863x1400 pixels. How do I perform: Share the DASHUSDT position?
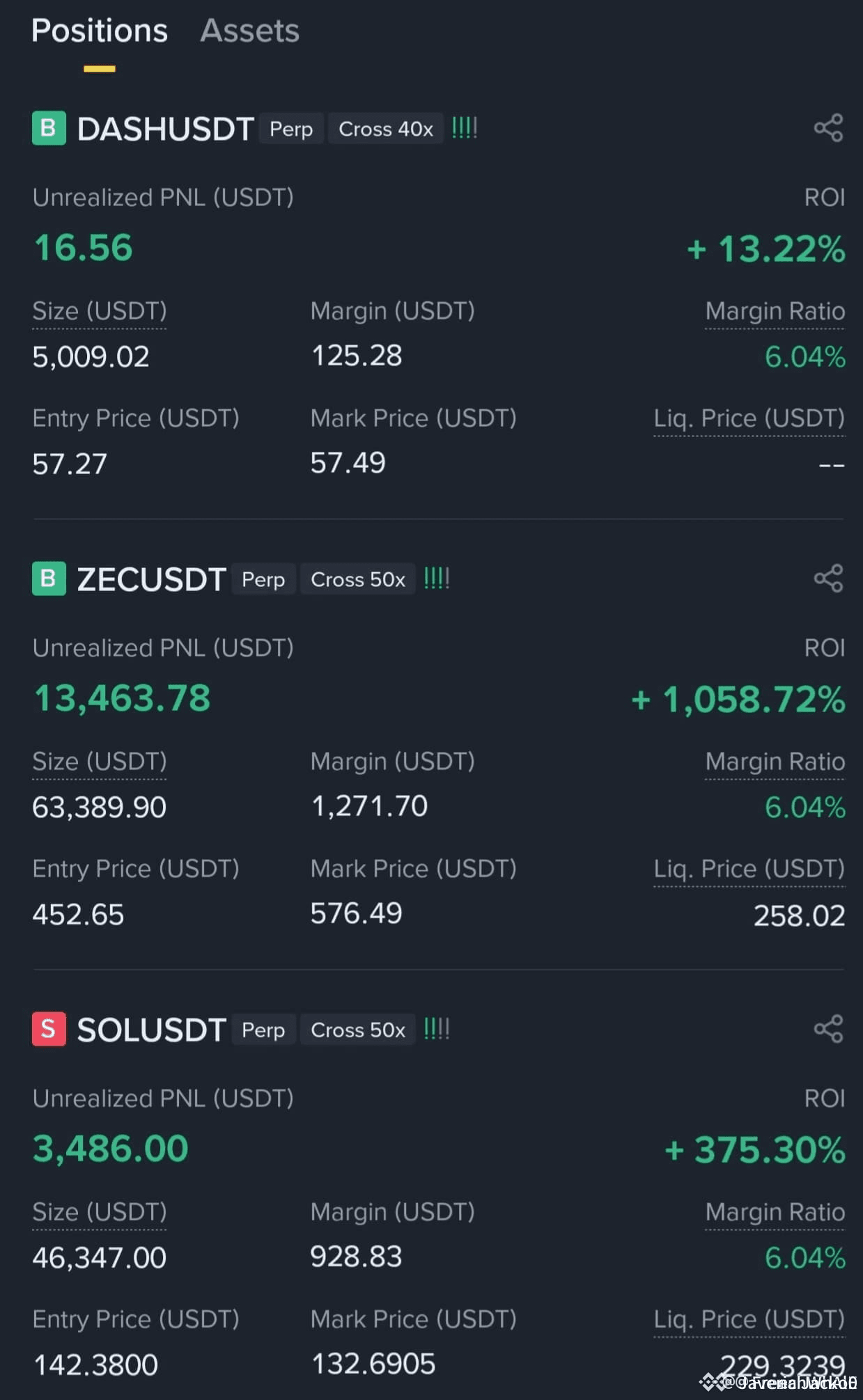click(828, 128)
